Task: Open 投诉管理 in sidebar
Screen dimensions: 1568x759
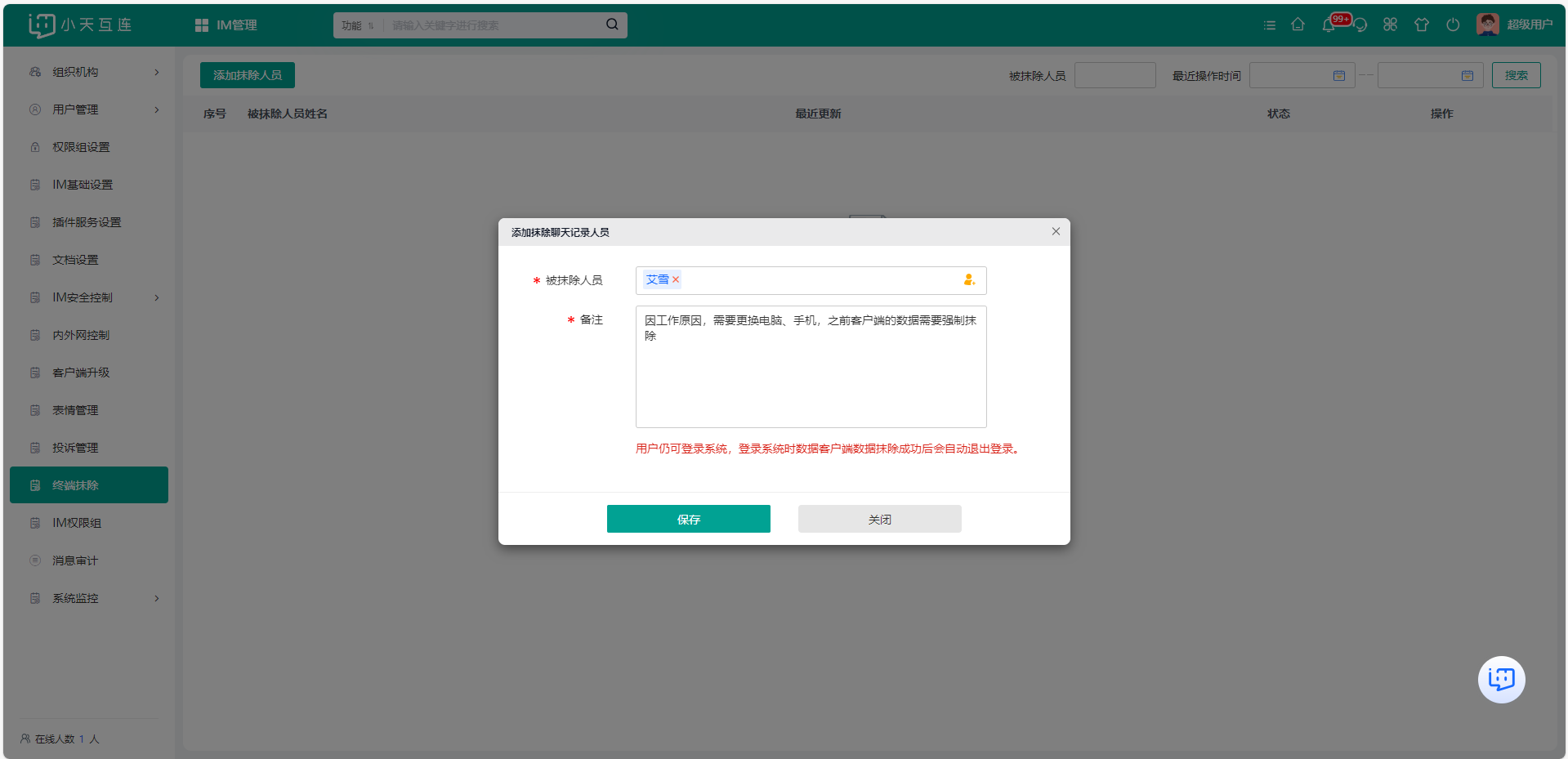Action: (89, 448)
